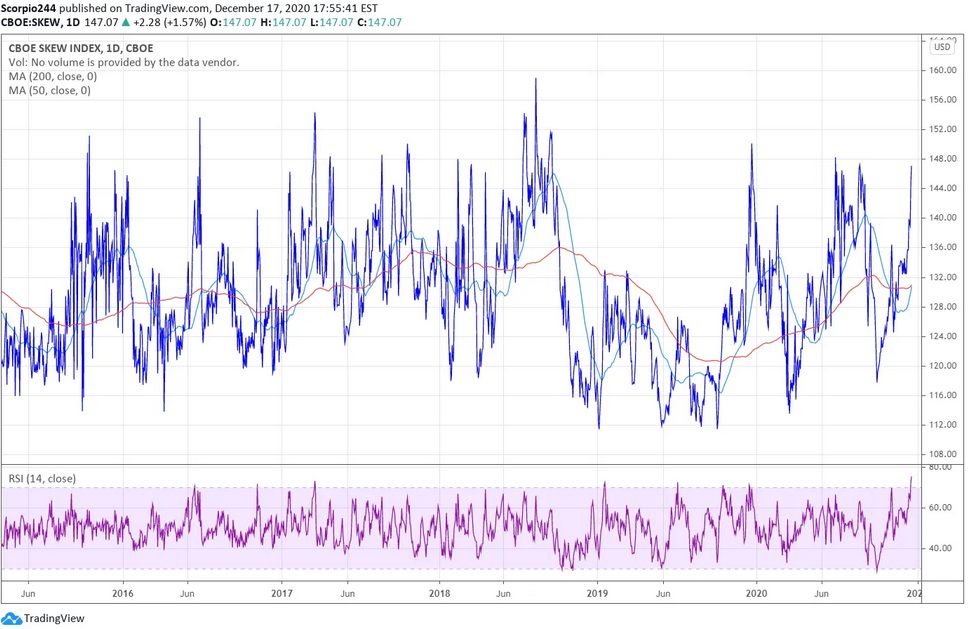Select the Scorpio244 author name
This screenshot has width=969, height=629.
pyautogui.click(x=28, y=9)
